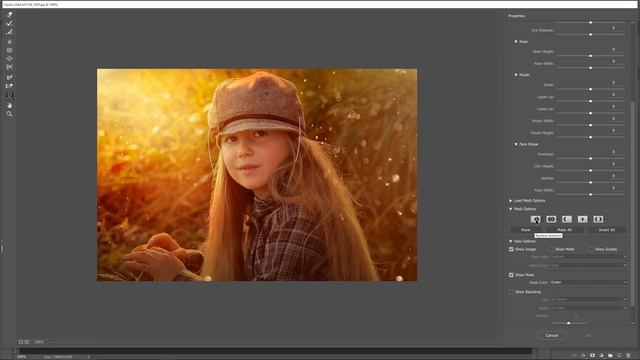
Task: Enable the Show Guides checkbox
Action: pyautogui.click(x=591, y=249)
